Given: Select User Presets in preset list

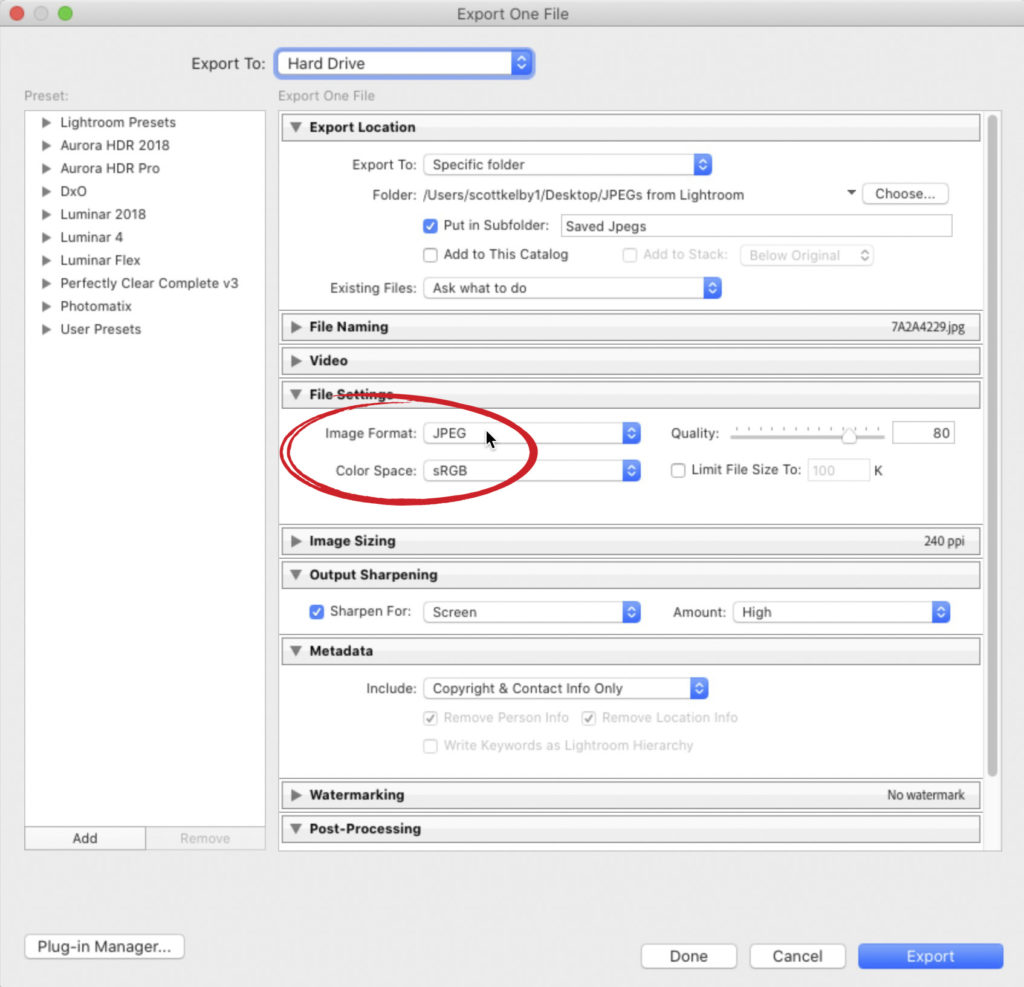Looking at the screenshot, I should (x=100, y=329).
